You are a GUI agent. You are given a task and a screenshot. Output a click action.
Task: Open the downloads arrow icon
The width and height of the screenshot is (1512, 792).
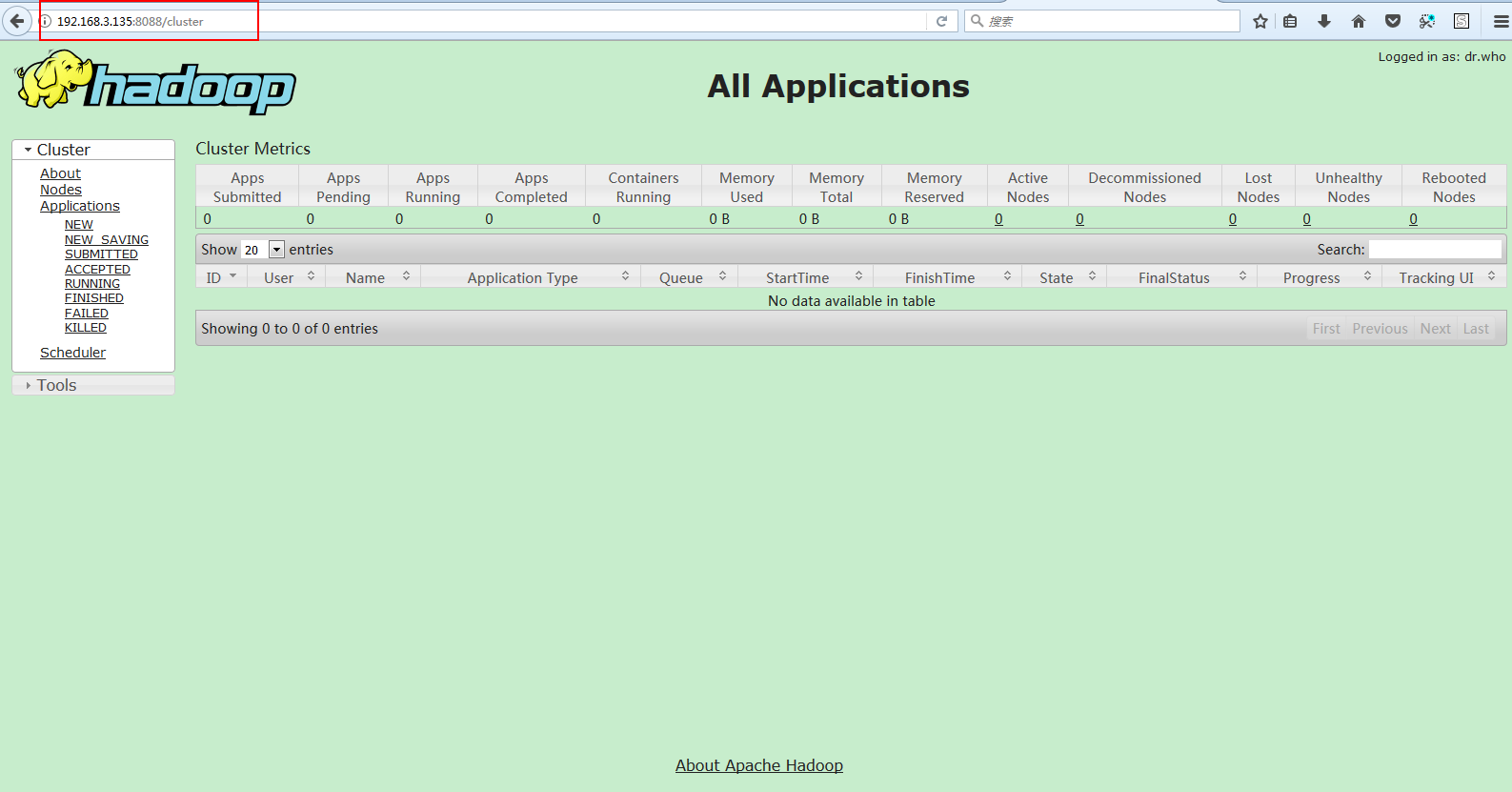[1324, 21]
